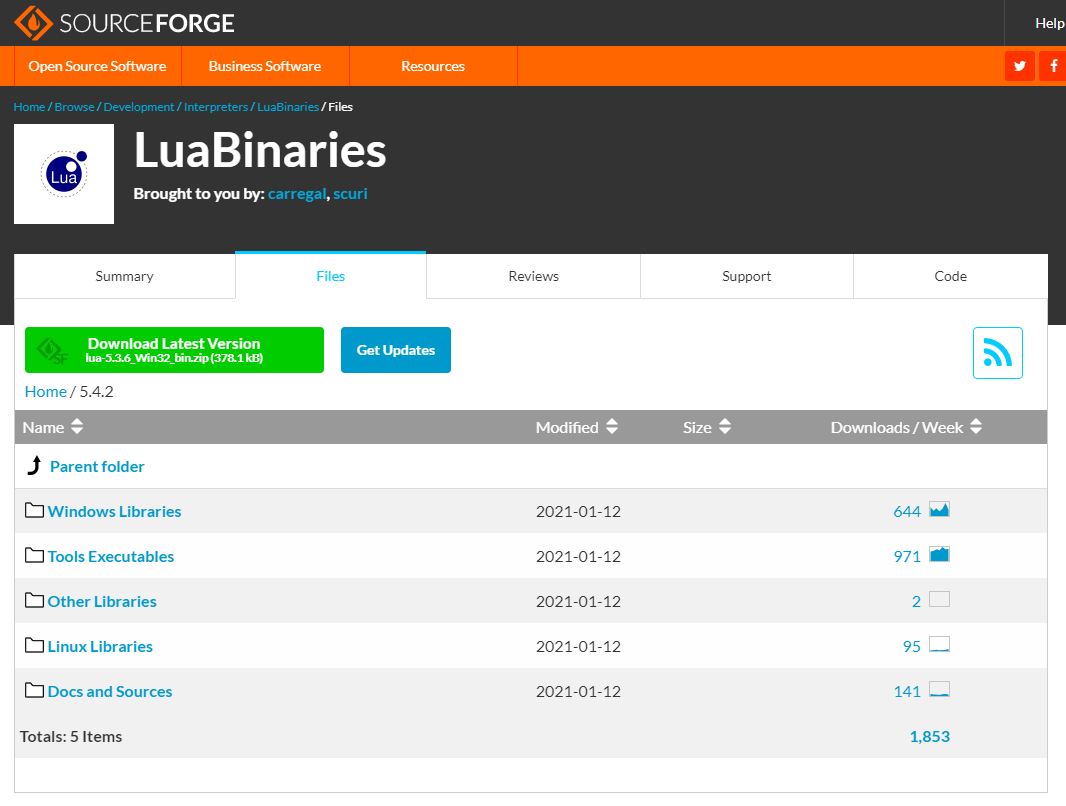
Task: Open download stats chart for Linux Libraries
Action: point(939,644)
